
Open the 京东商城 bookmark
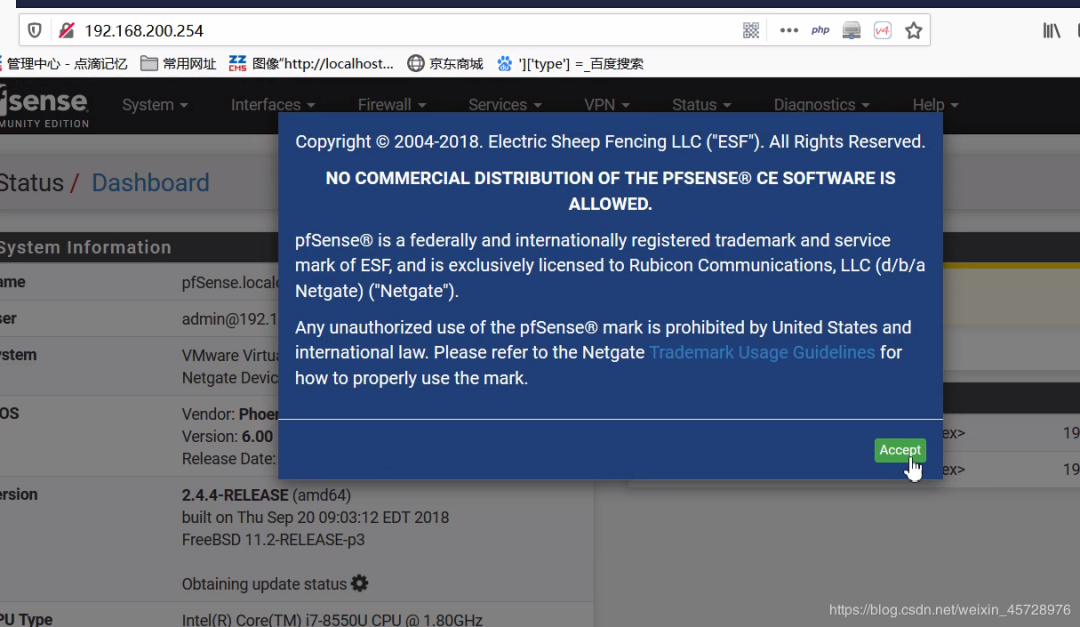(445, 64)
